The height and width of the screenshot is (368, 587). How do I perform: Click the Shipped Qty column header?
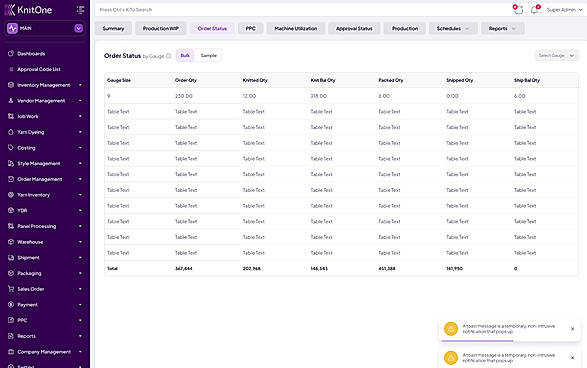459,80
